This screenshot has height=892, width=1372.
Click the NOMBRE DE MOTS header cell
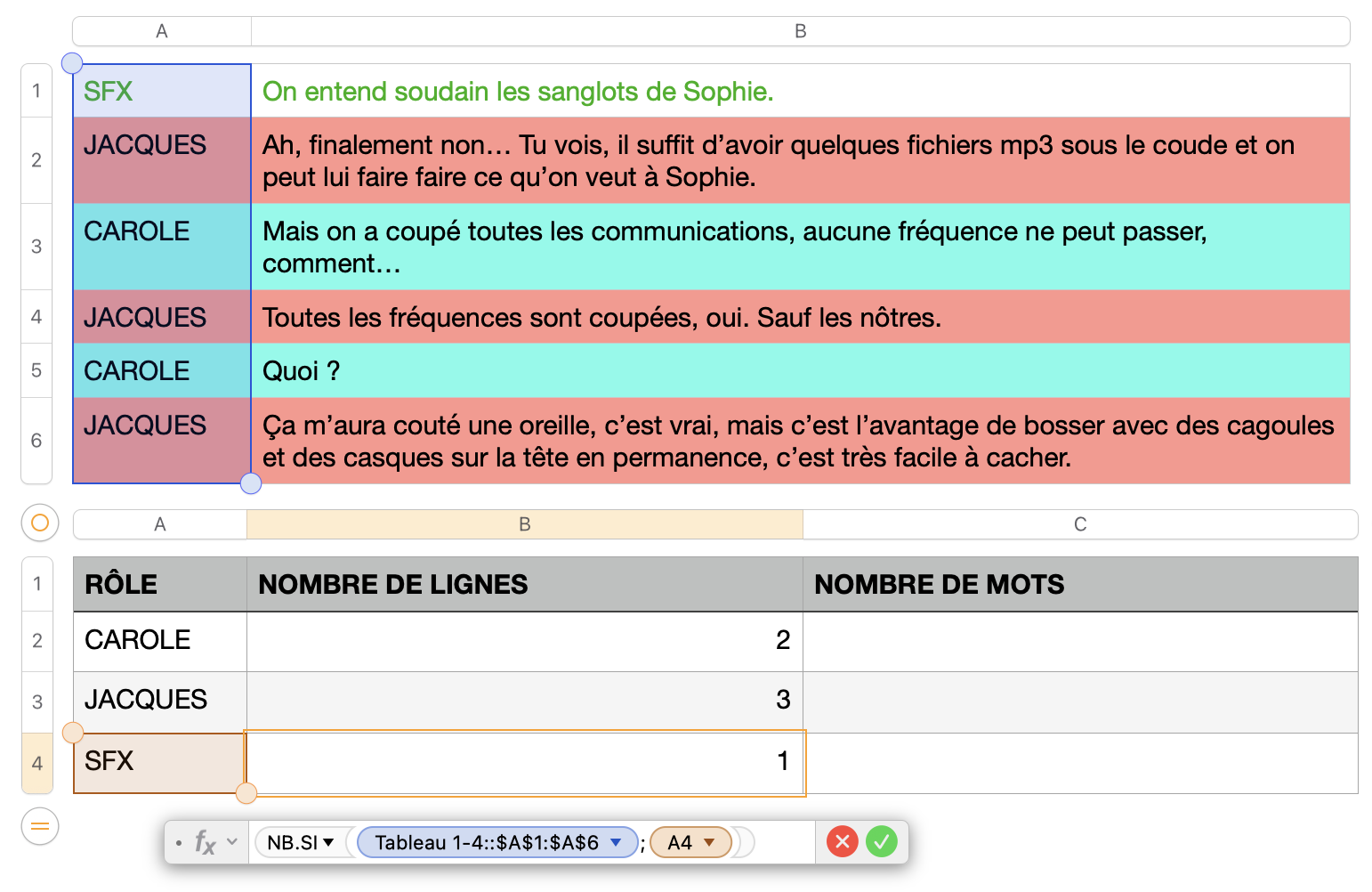(1079, 584)
